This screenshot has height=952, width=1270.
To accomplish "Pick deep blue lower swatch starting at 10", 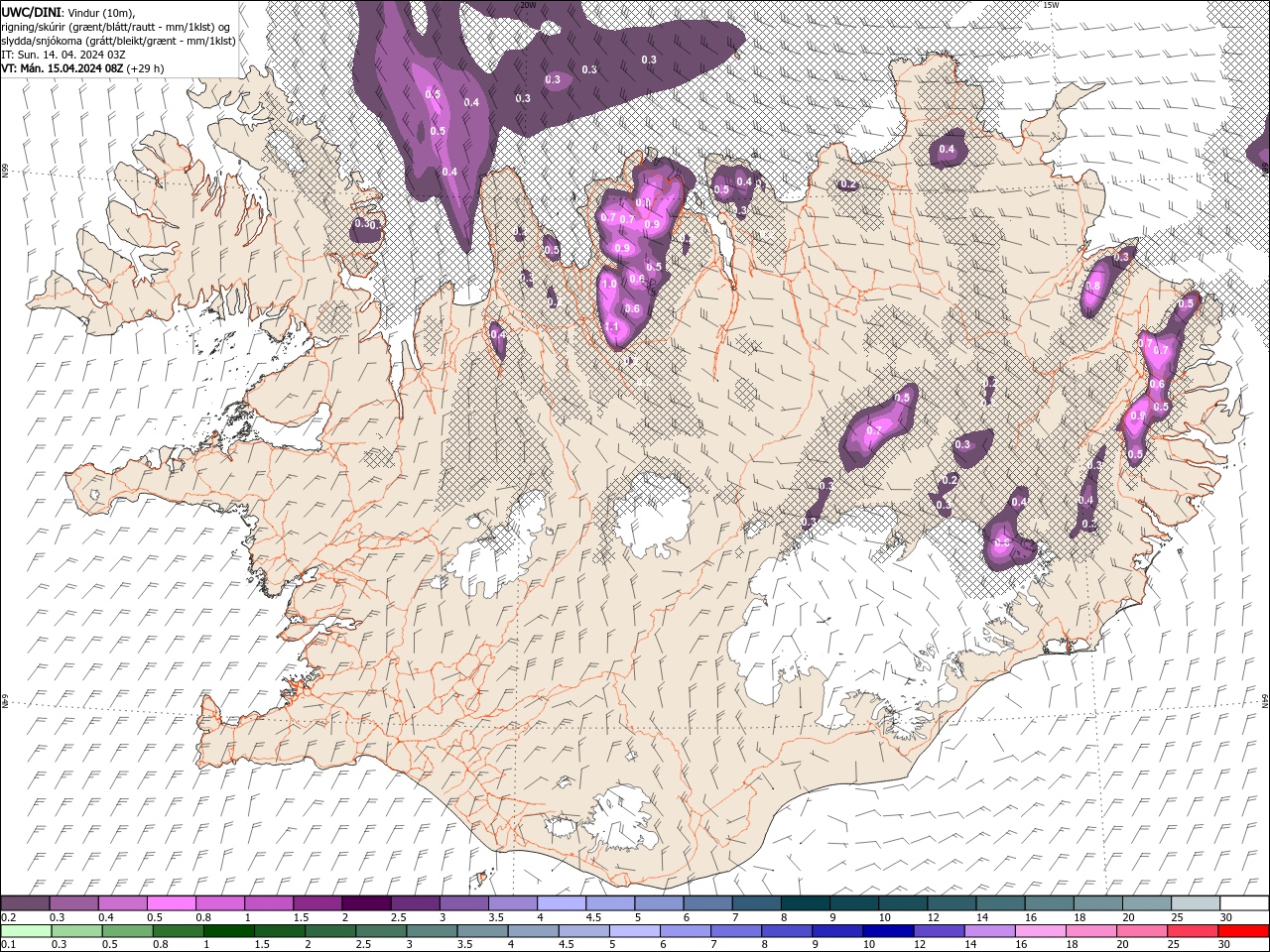I will [887, 931].
